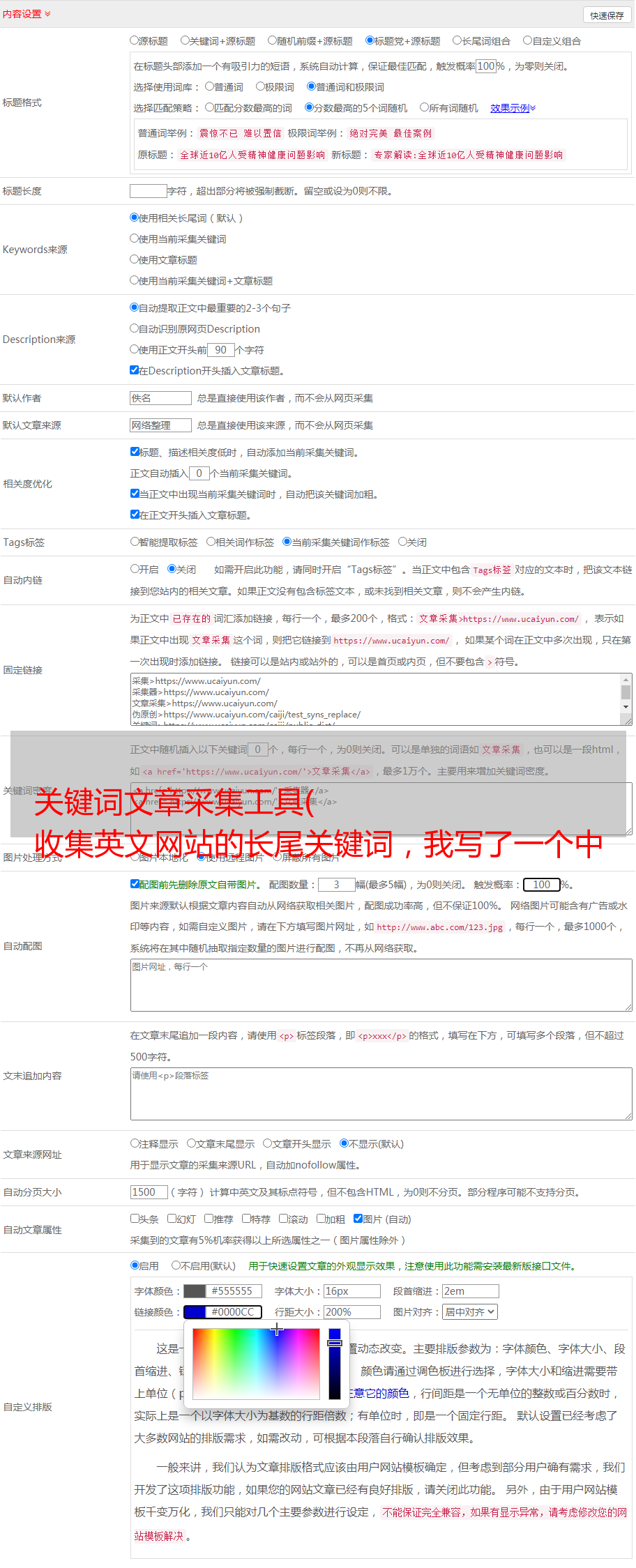Click the 图片网址 textarea
636x1568 pixels.
pyautogui.click(x=381, y=986)
